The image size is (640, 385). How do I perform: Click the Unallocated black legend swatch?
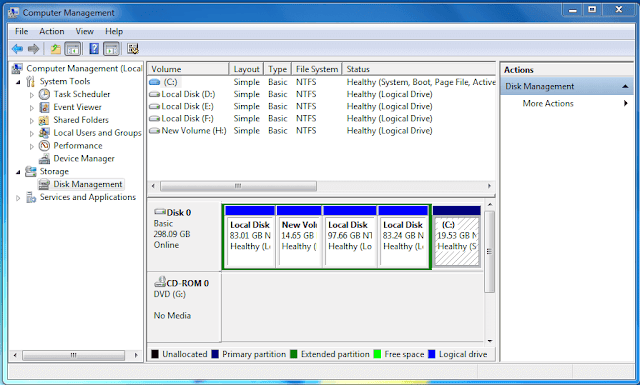pos(155,354)
